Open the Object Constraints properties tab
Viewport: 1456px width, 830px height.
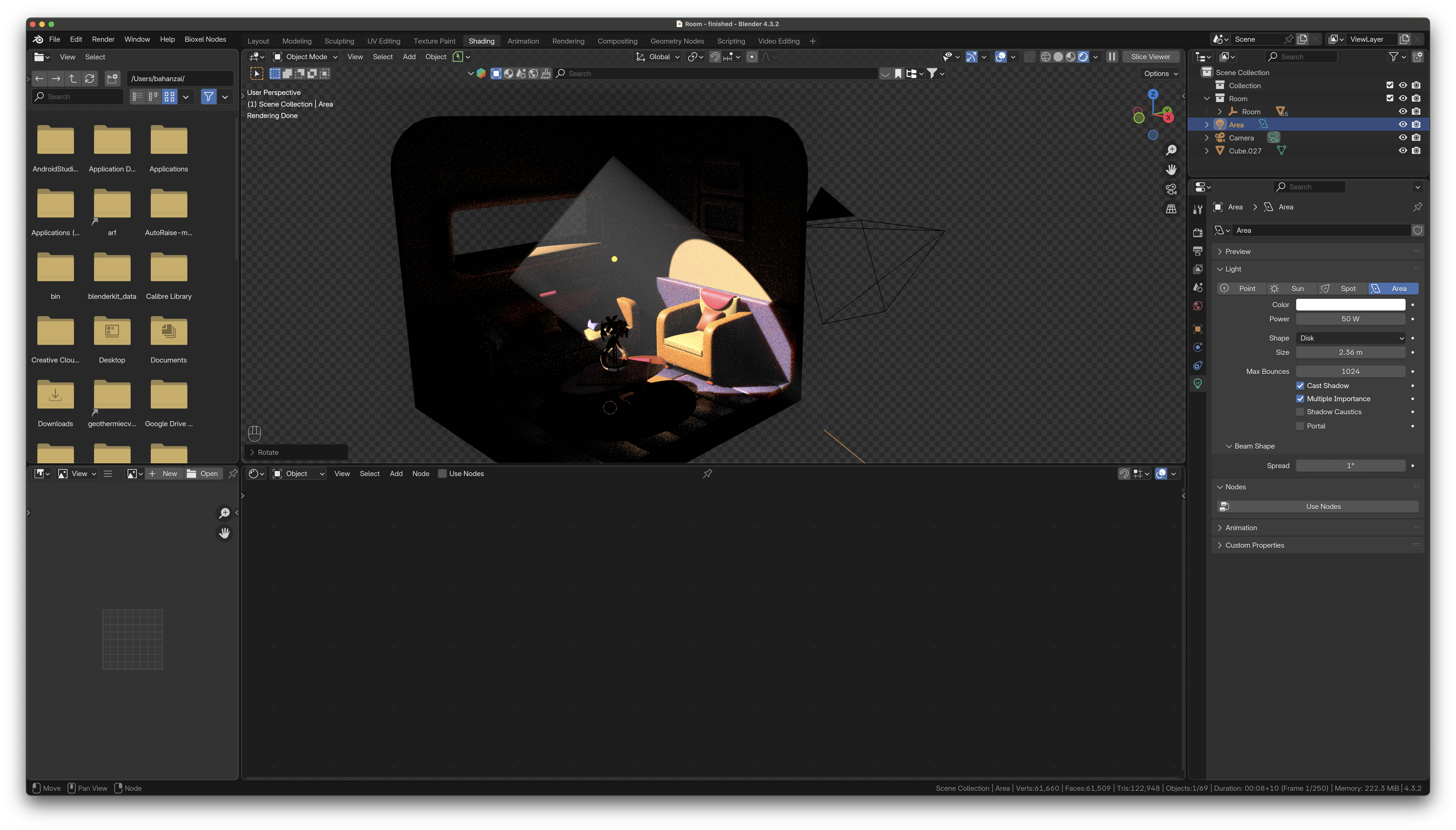(1198, 365)
